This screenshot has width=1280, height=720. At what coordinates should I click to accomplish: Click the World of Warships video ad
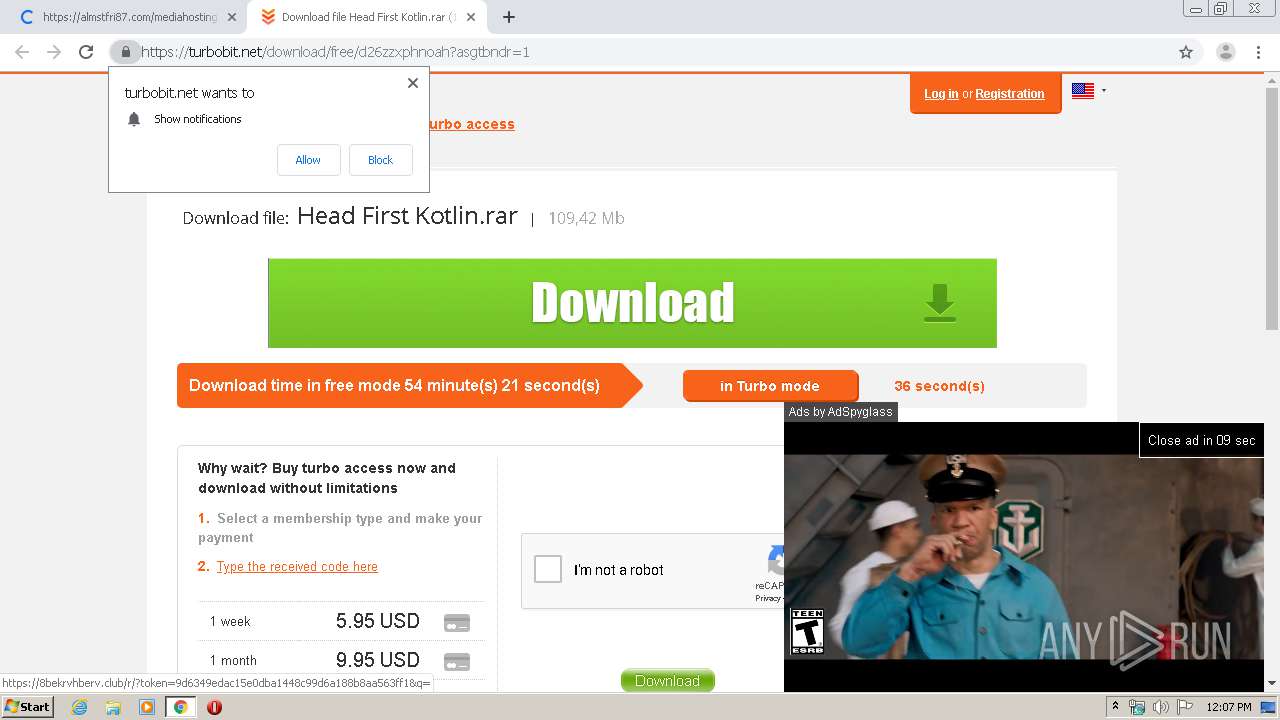(1023, 557)
